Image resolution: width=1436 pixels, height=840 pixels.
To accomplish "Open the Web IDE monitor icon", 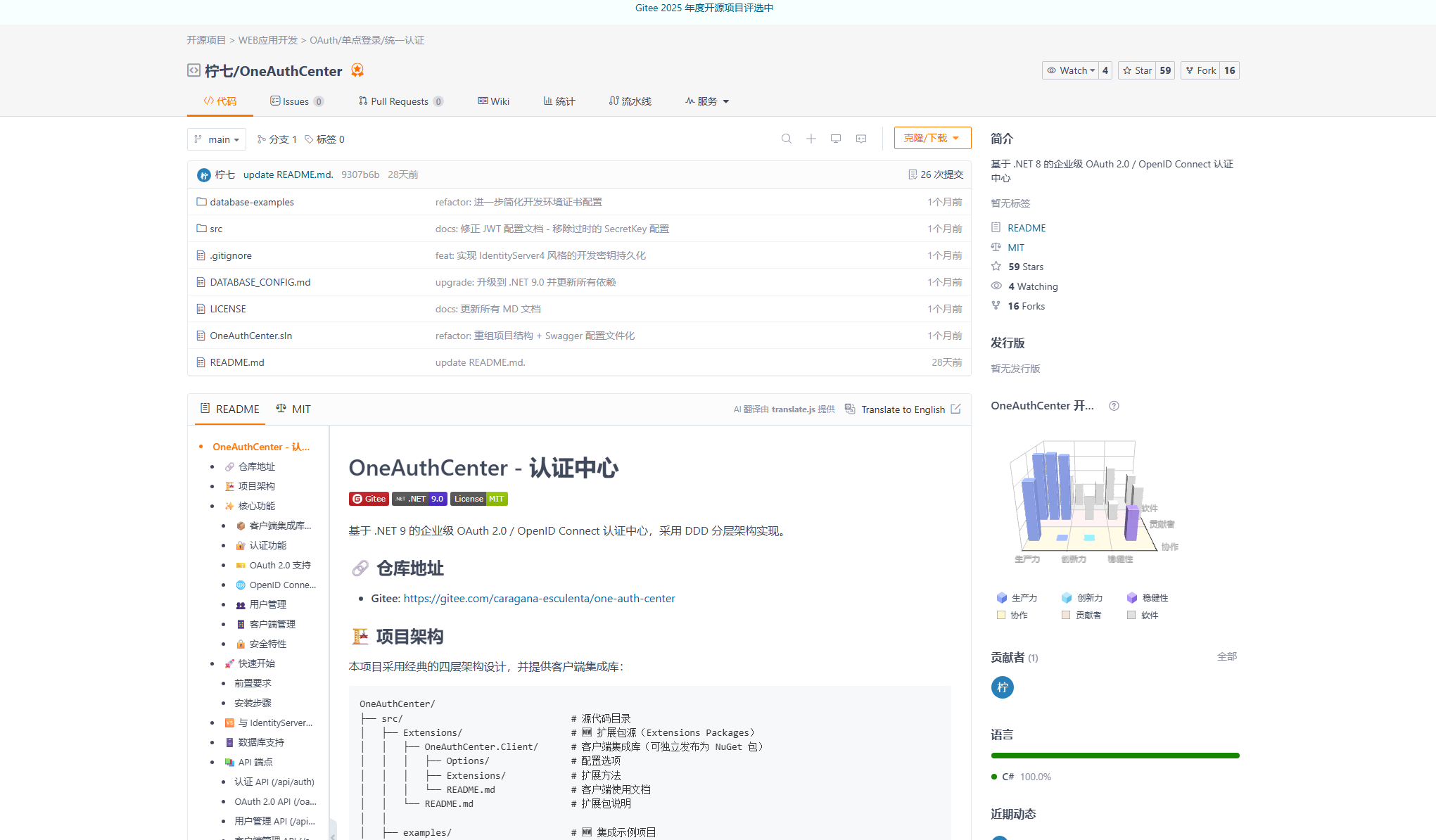I will point(835,139).
